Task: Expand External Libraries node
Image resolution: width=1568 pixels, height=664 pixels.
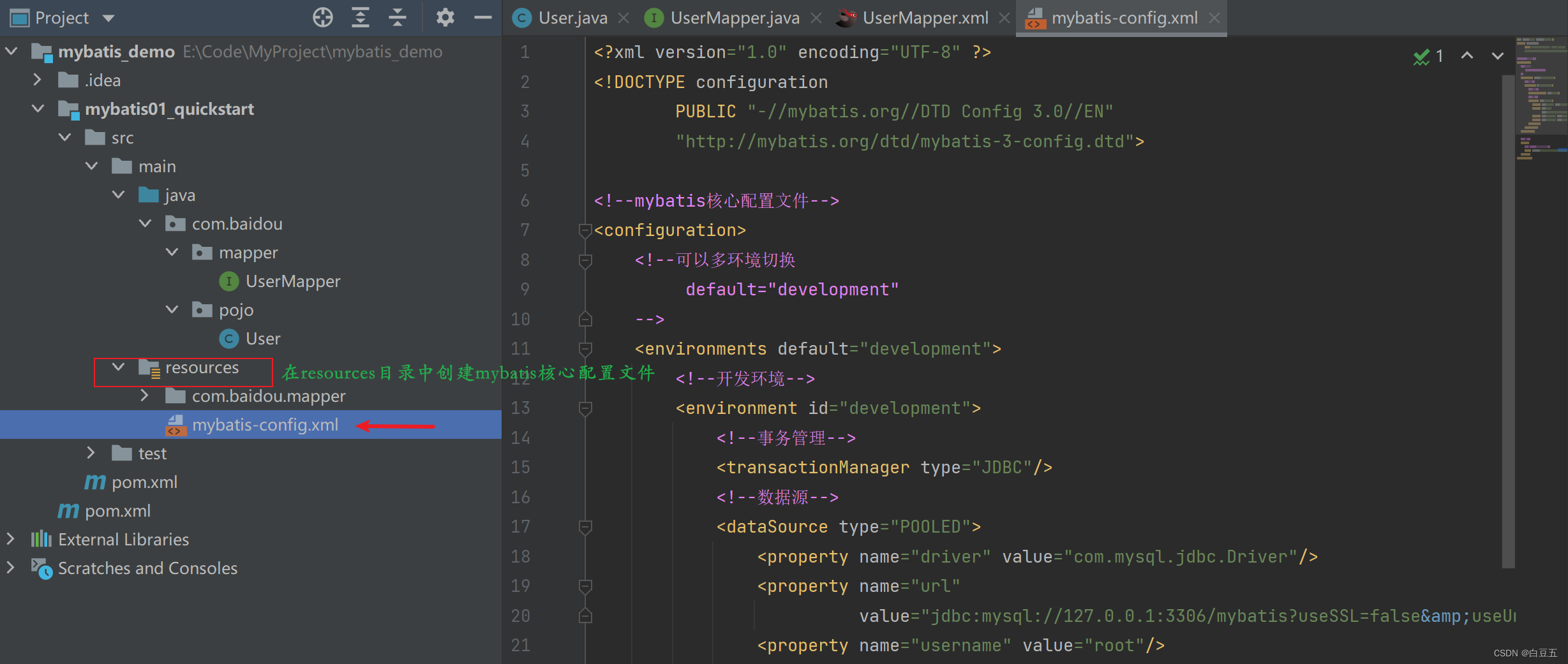Action: click(x=10, y=539)
